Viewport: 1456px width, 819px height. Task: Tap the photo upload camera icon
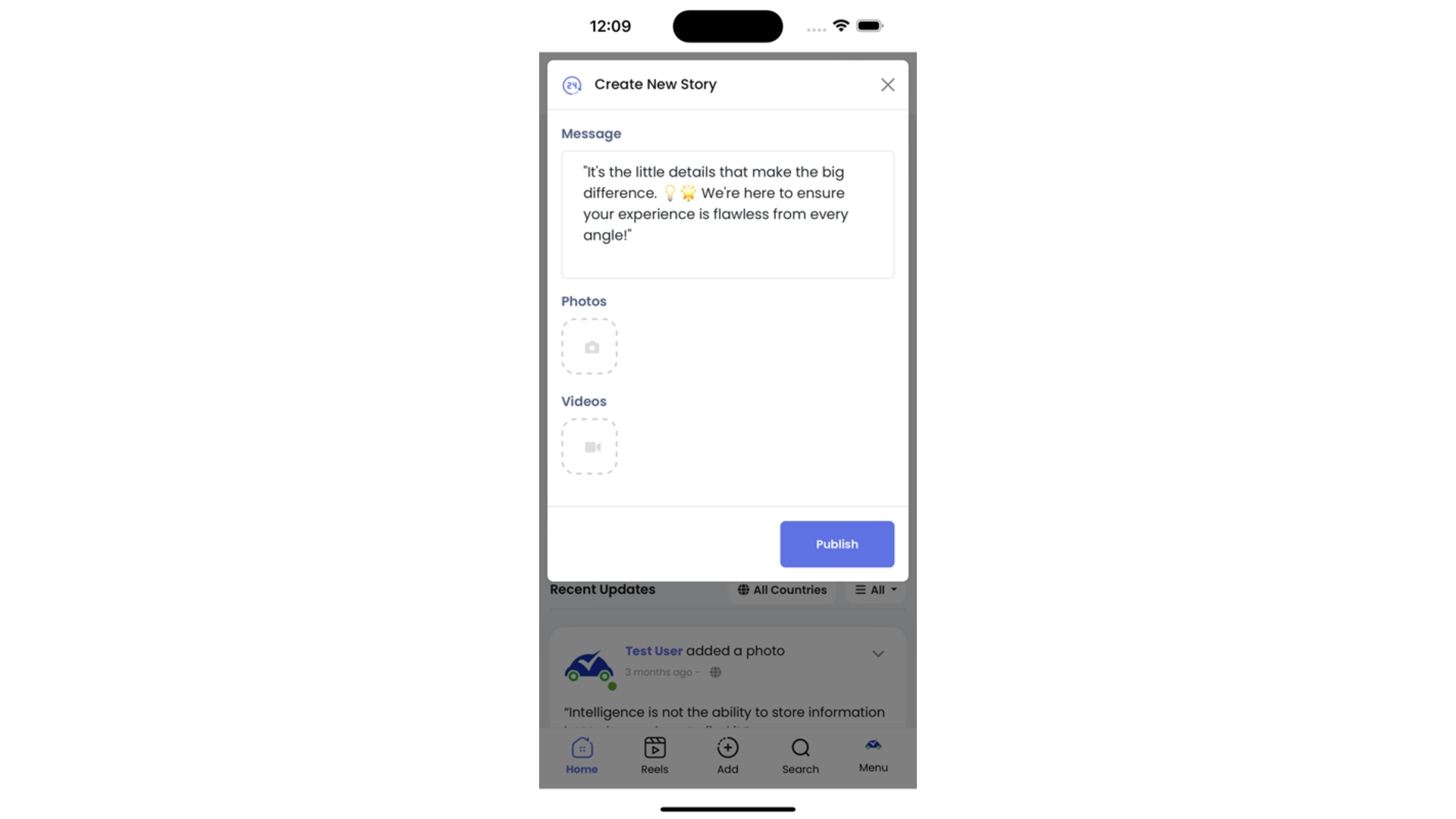[x=591, y=347]
